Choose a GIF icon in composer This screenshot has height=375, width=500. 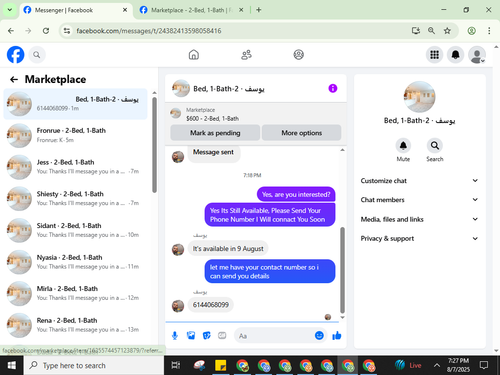pyautogui.click(x=222, y=336)
